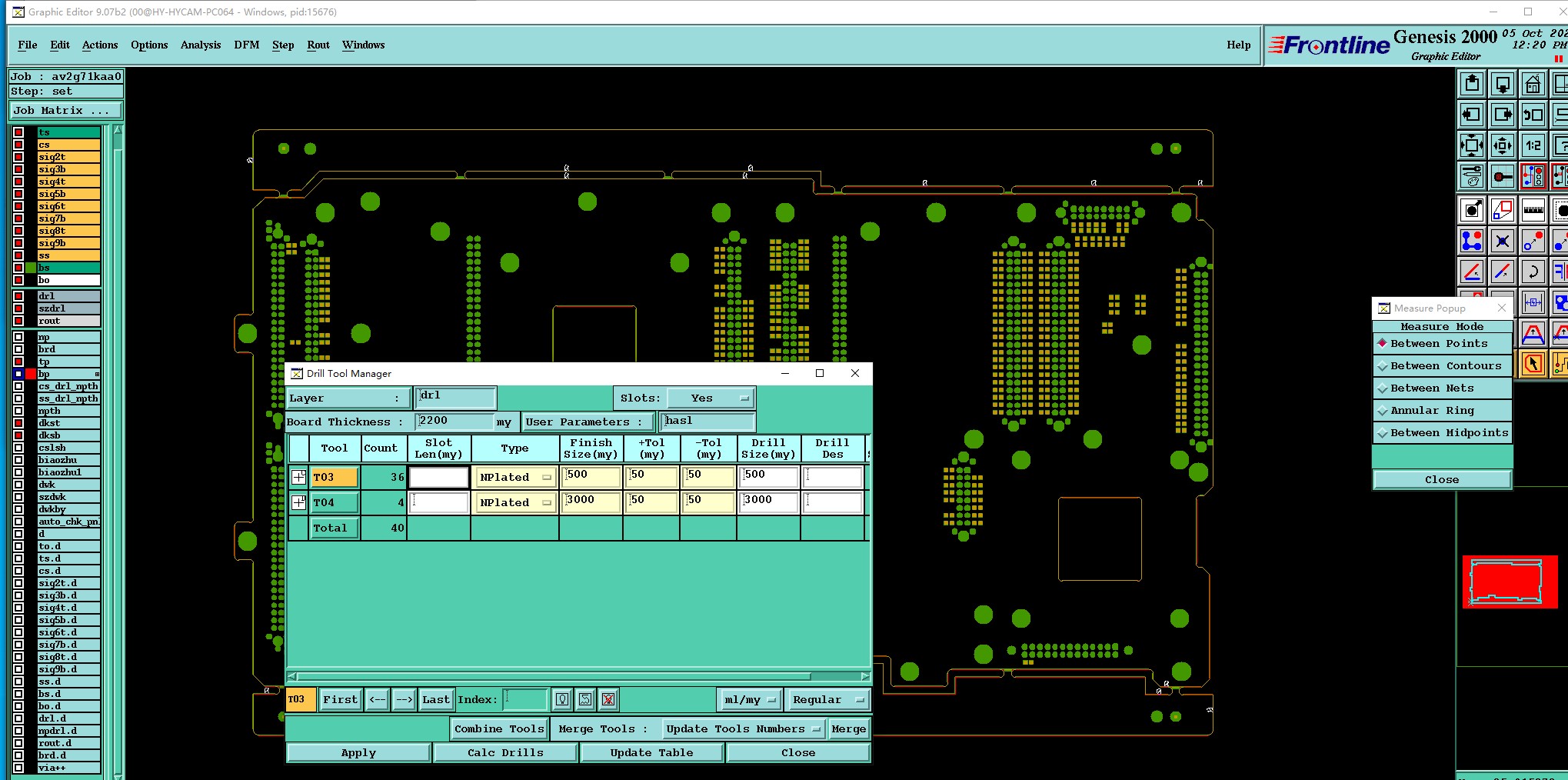Select the black dot with arrow feature icon
This screenshot has height=780, width=1568.
tap(1472, 209)
